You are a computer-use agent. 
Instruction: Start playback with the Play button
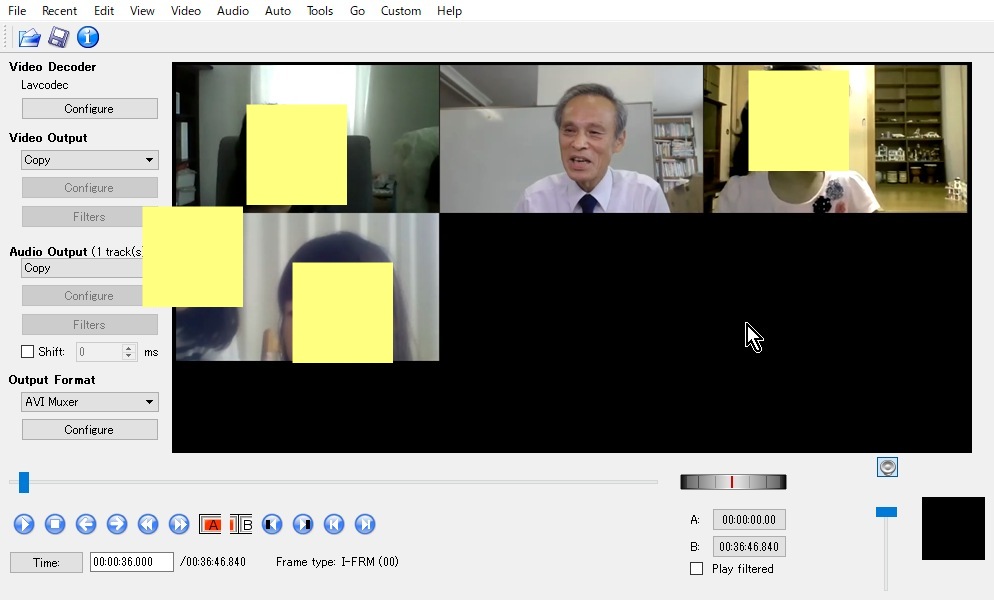tap(24, 524)
